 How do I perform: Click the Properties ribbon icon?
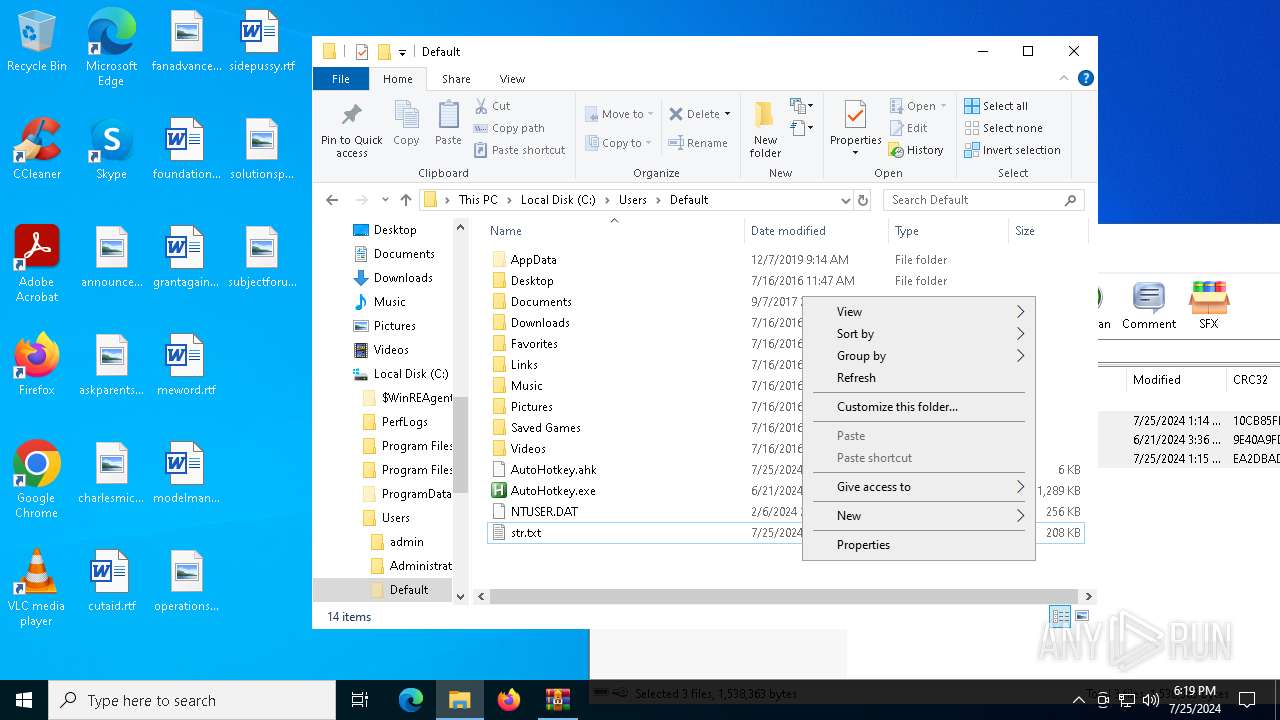pos(855,129)
